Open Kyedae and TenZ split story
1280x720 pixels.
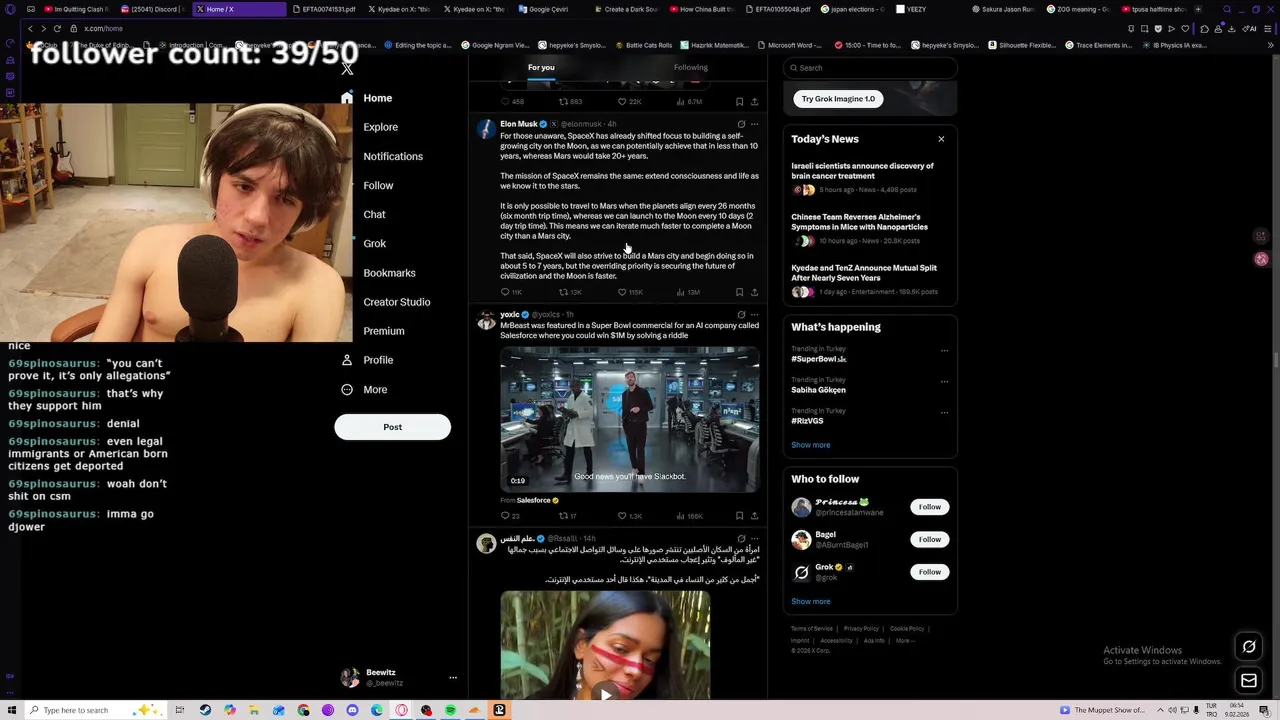pos(869,279)
